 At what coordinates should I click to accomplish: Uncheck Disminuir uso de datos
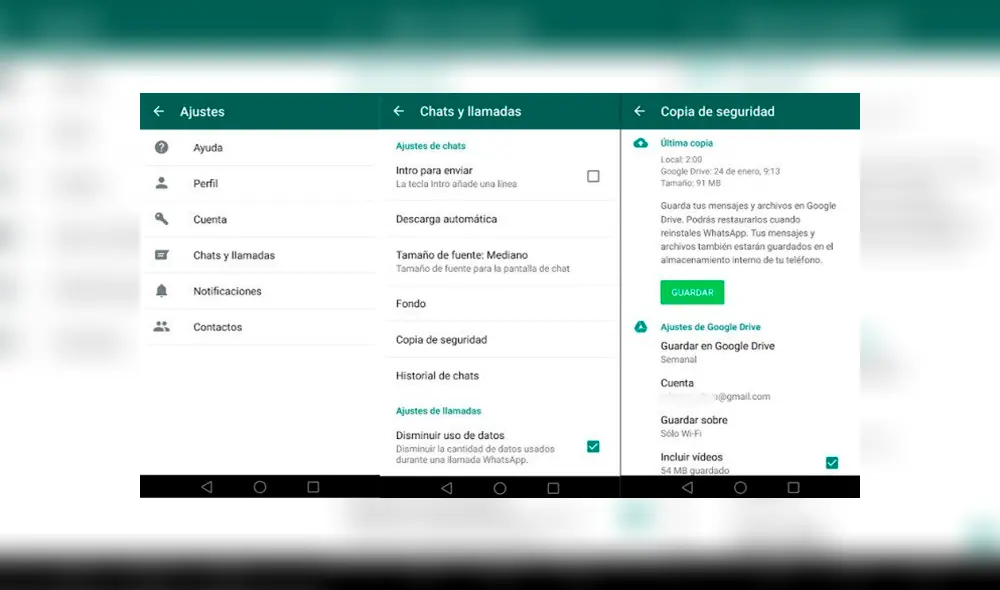point(593,446)
